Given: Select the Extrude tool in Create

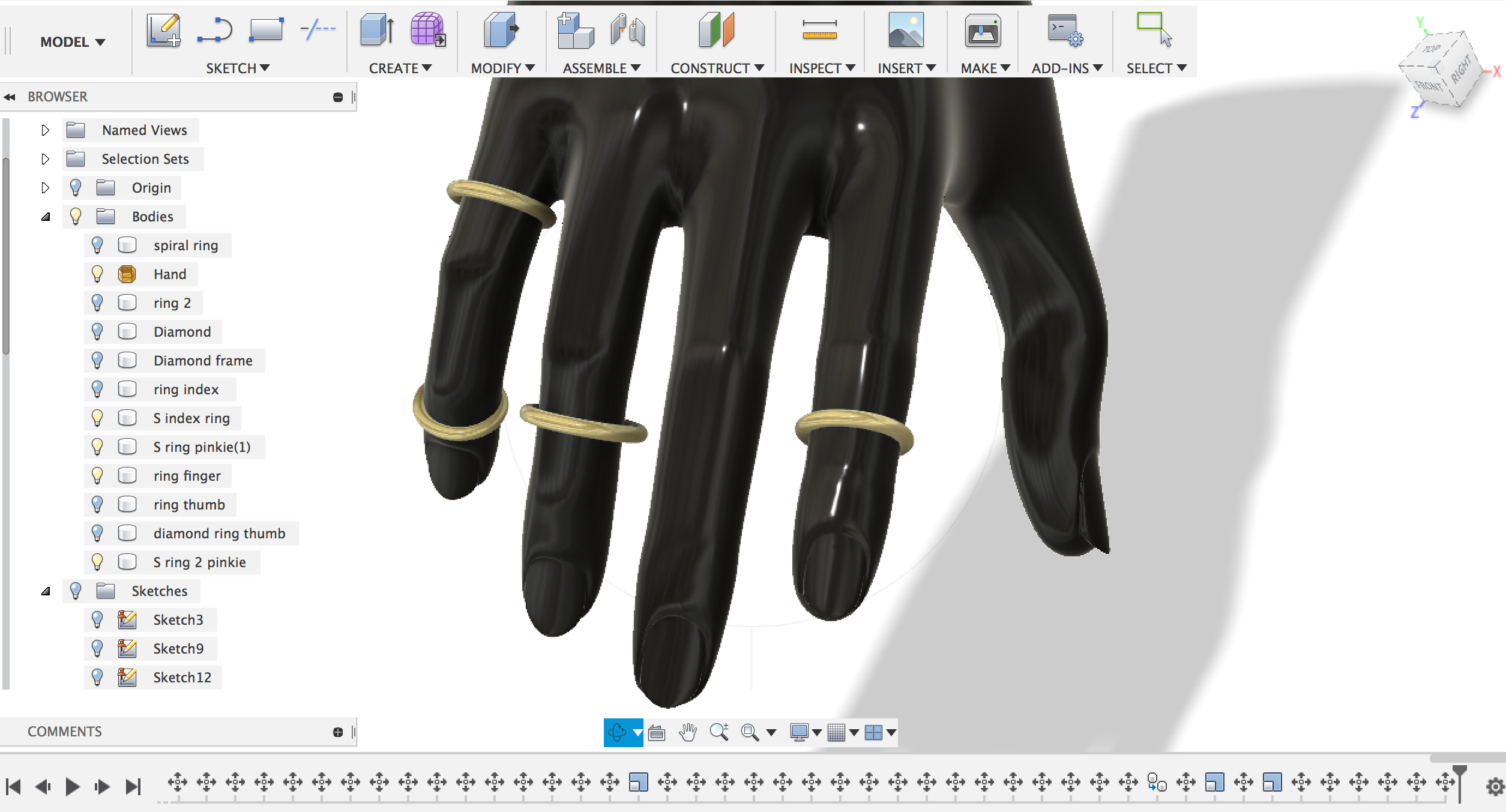Looking at the screenshot, I should pos(377,30).
